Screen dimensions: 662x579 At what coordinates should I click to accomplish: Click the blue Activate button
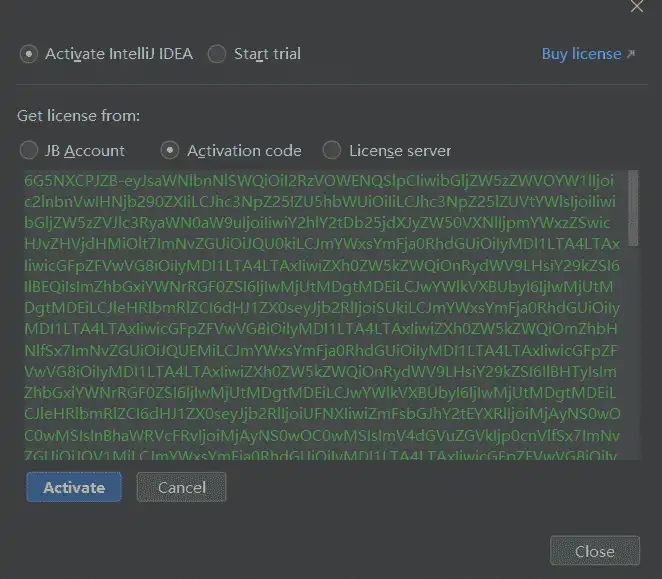point(74,487)
